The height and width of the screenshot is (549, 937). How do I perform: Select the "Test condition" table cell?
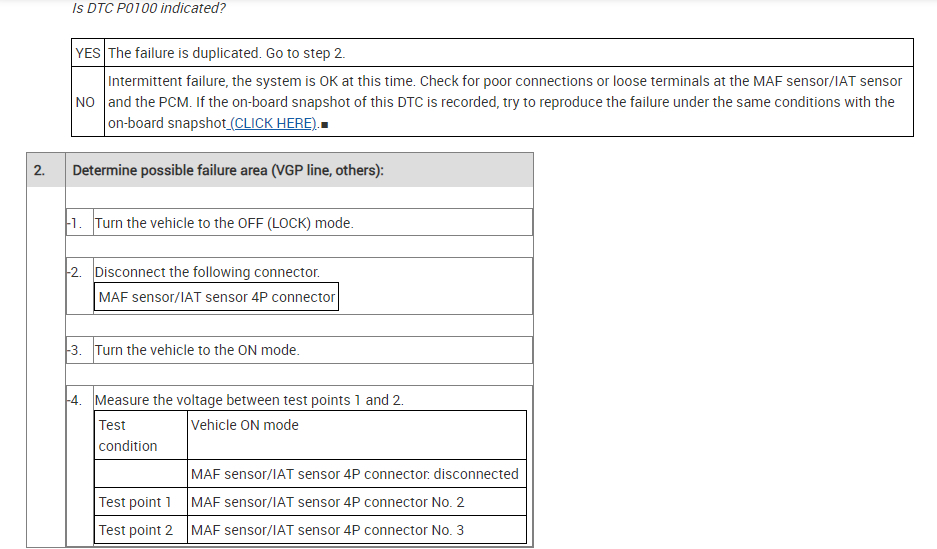point(141,435)
